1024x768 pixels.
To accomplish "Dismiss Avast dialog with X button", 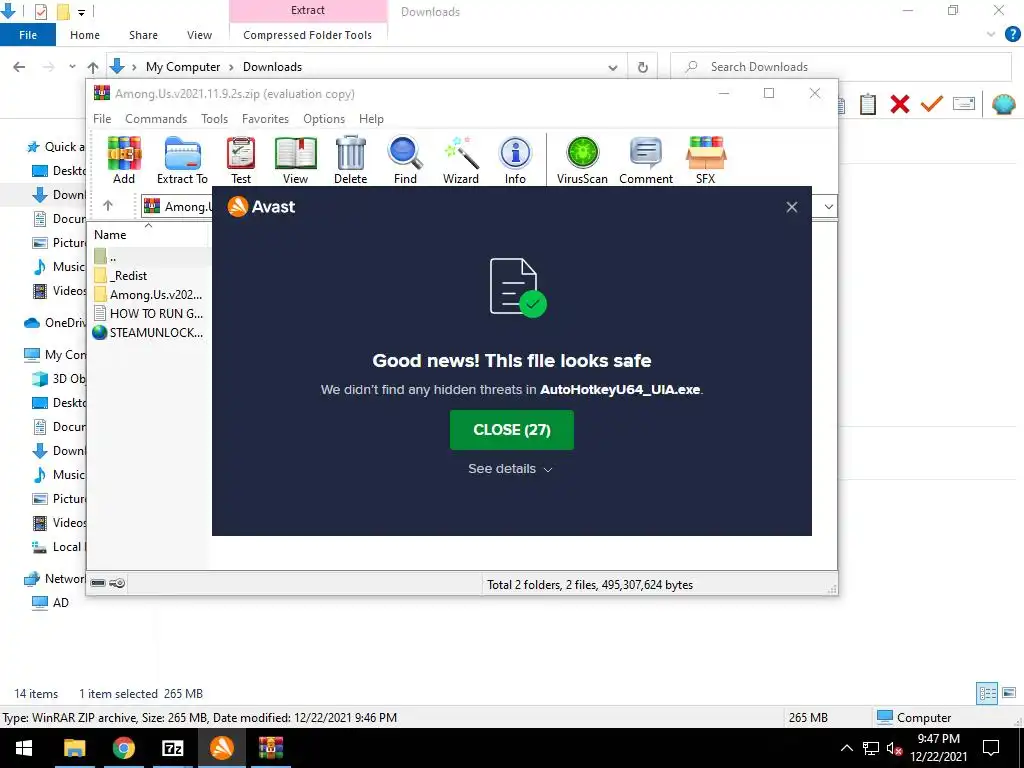I will click(792, 207).
